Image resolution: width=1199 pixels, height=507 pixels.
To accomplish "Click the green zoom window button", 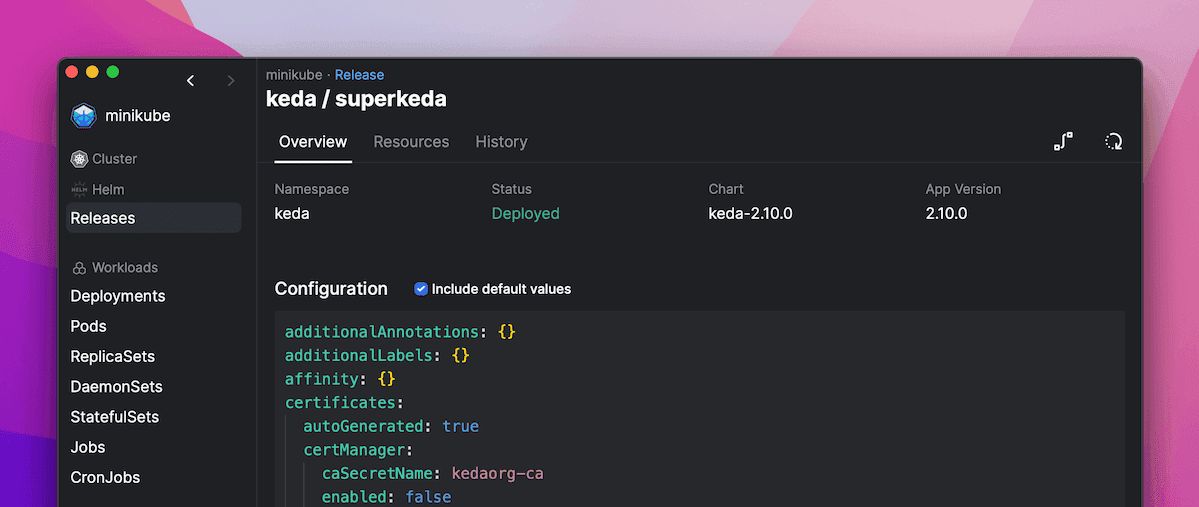I will (112, 72).
